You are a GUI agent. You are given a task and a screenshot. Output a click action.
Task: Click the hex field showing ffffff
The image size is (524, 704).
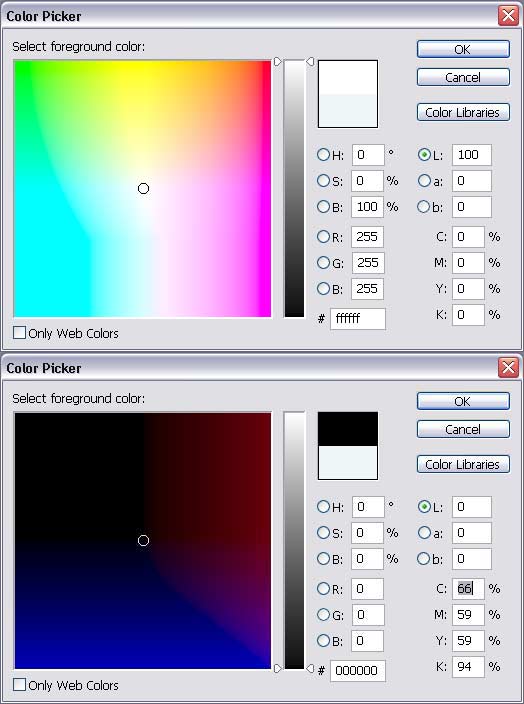(x=358, y=319)
